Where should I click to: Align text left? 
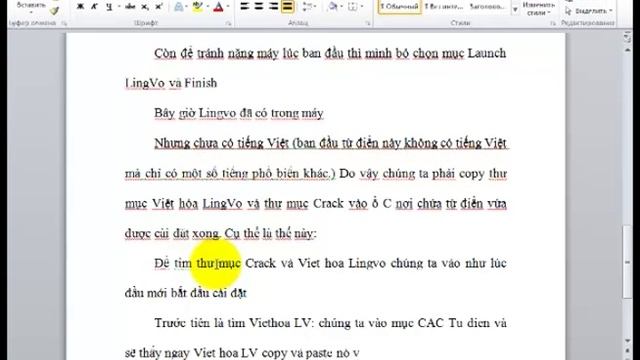tap(244, 6)
